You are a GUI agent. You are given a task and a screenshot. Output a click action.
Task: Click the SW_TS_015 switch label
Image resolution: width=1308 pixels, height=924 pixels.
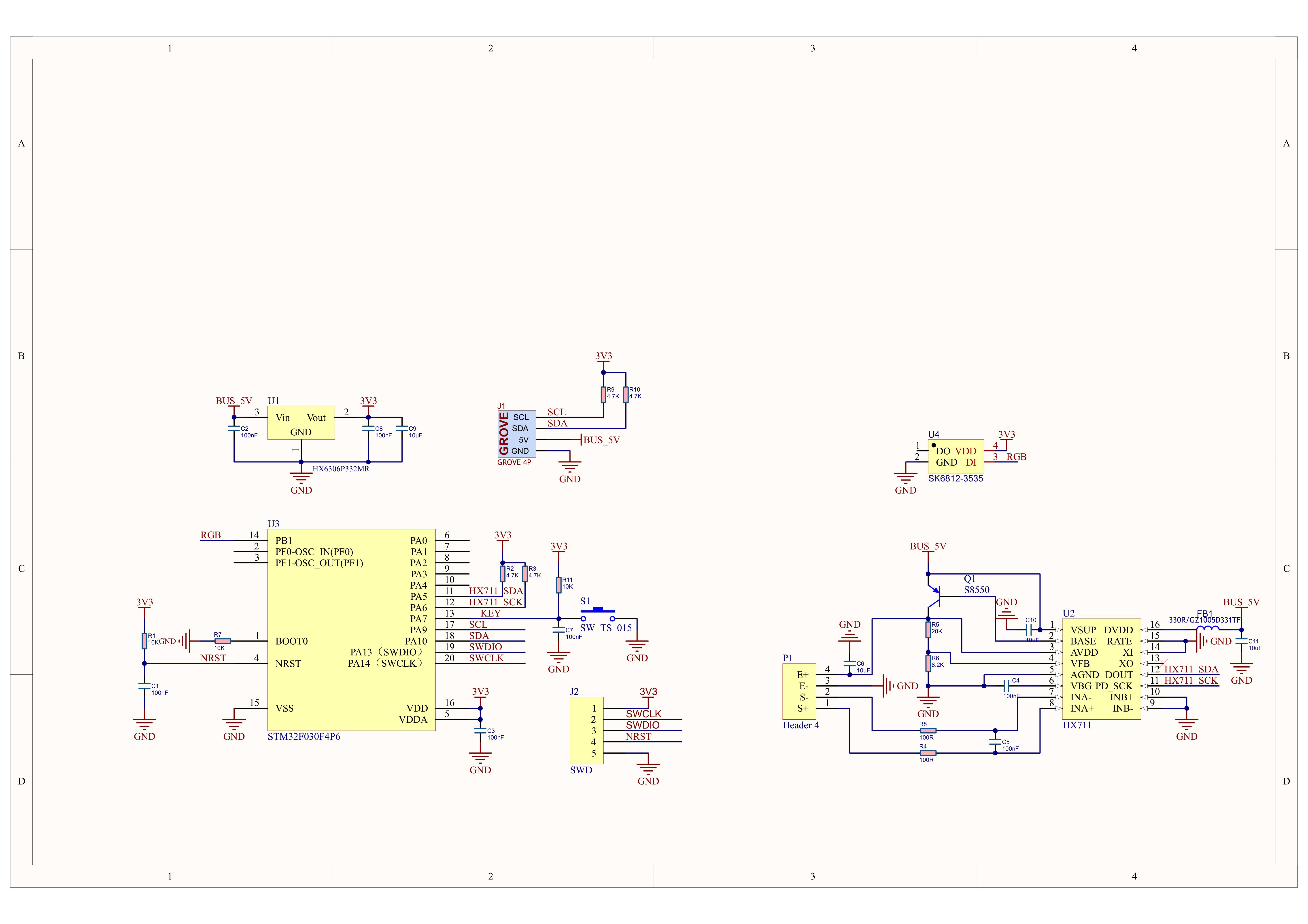tap(606, 628)
